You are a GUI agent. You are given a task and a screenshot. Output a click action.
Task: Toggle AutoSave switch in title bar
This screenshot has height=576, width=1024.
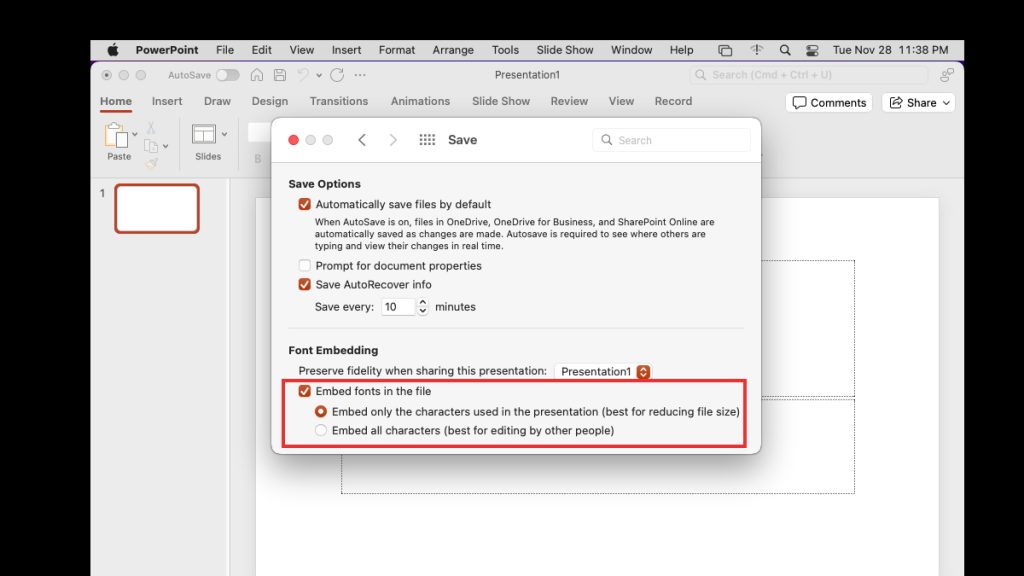click(228, 74)
